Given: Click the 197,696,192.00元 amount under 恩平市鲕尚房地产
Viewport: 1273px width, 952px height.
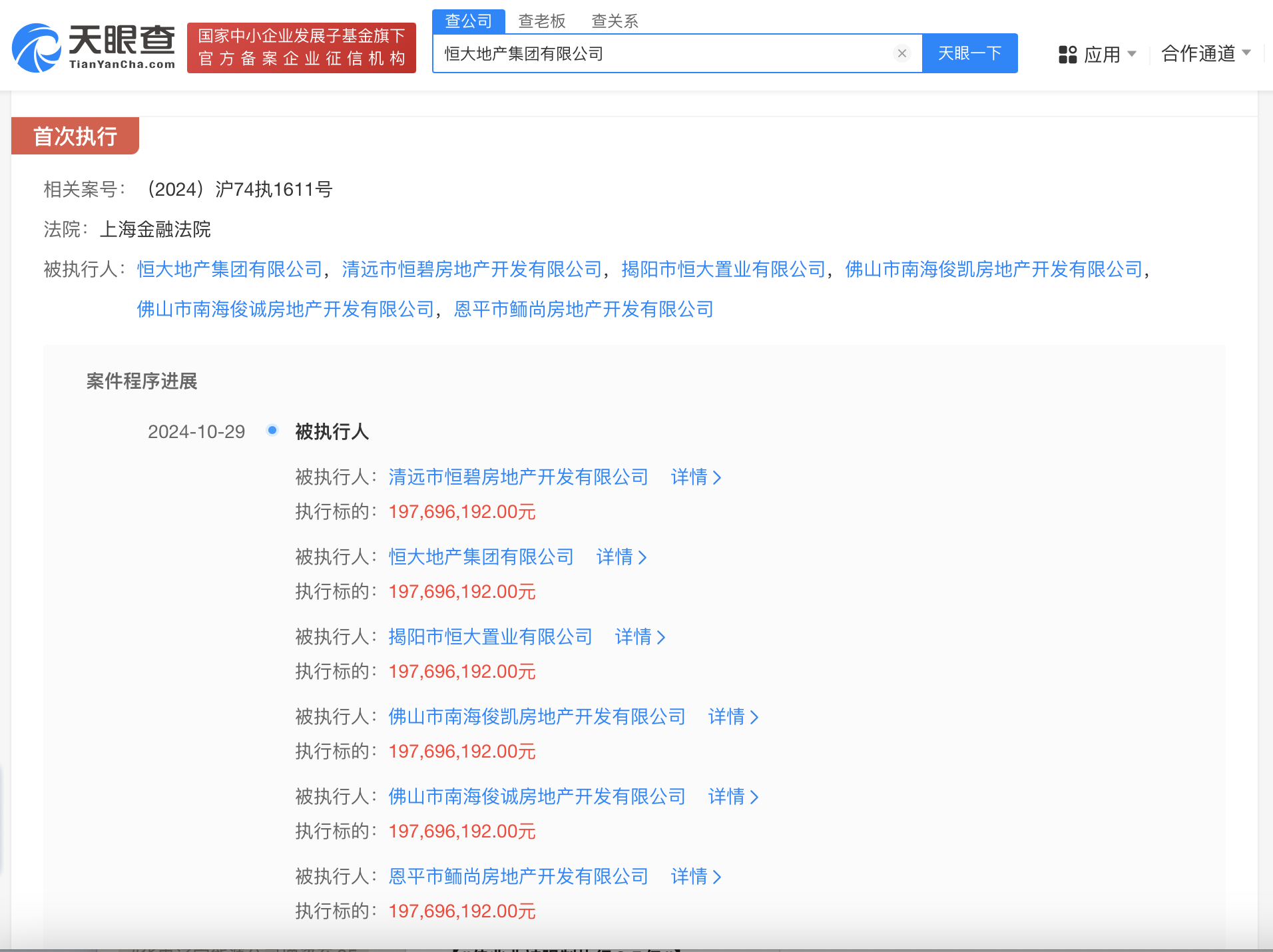Looking at the screenshot, I should (x=462, y=911).
